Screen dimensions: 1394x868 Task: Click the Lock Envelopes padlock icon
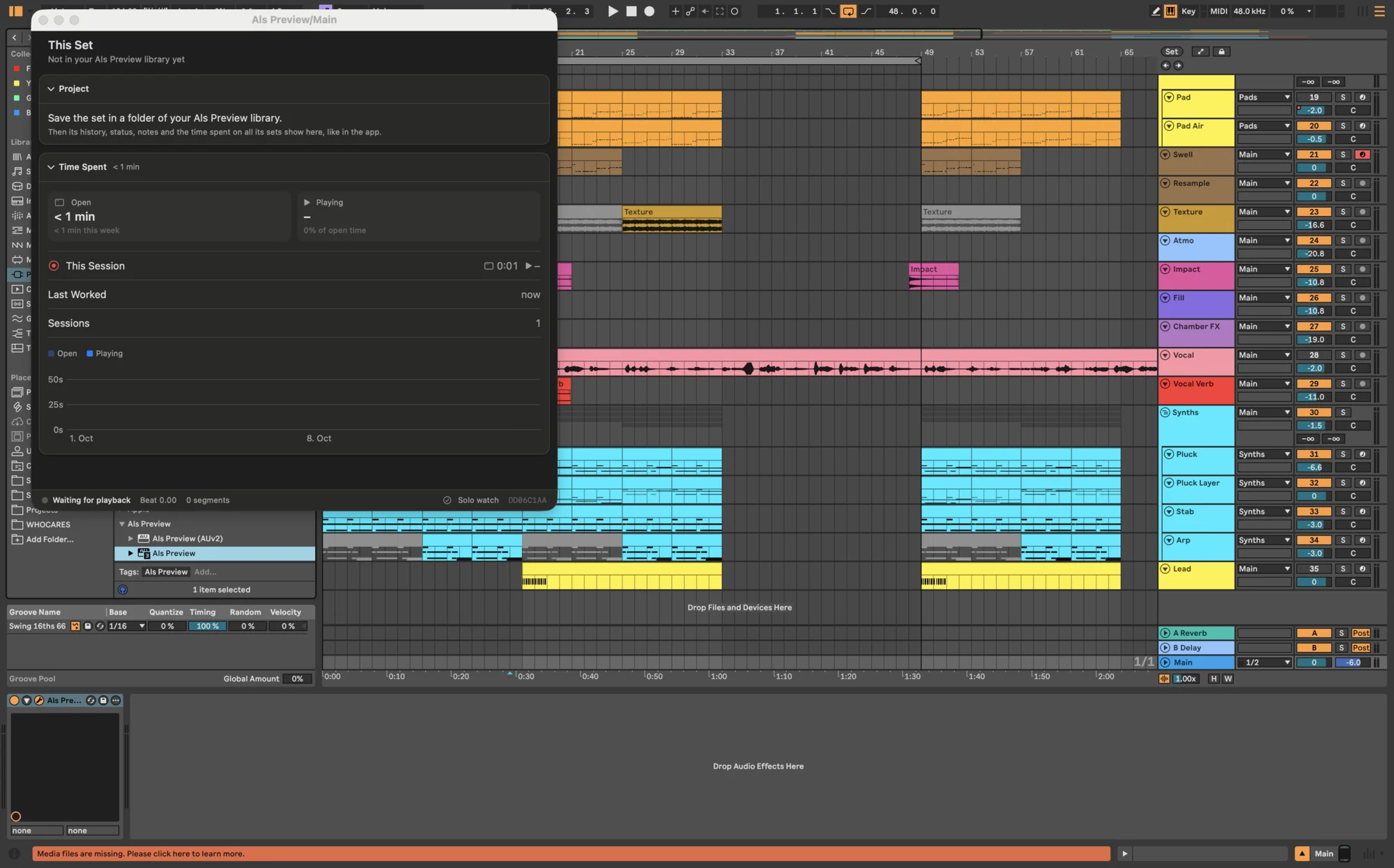click(1221, 52)
